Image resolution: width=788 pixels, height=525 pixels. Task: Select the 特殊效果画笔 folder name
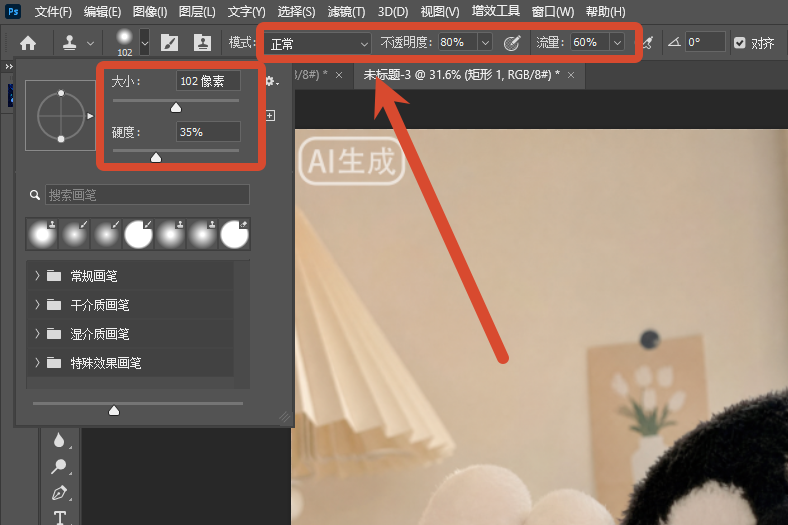click(106, 363)
